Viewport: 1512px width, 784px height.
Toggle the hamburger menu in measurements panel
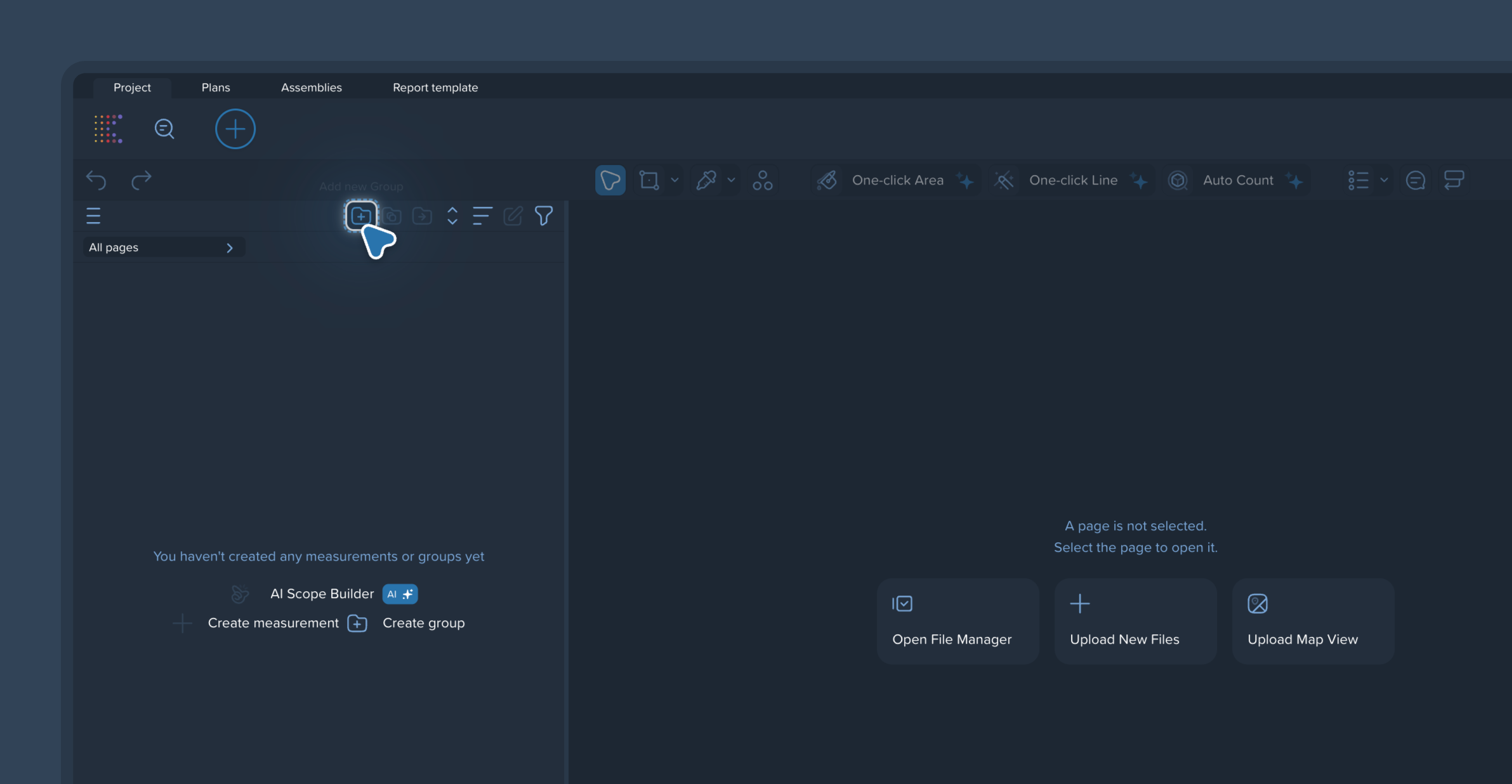coord(93,216)
